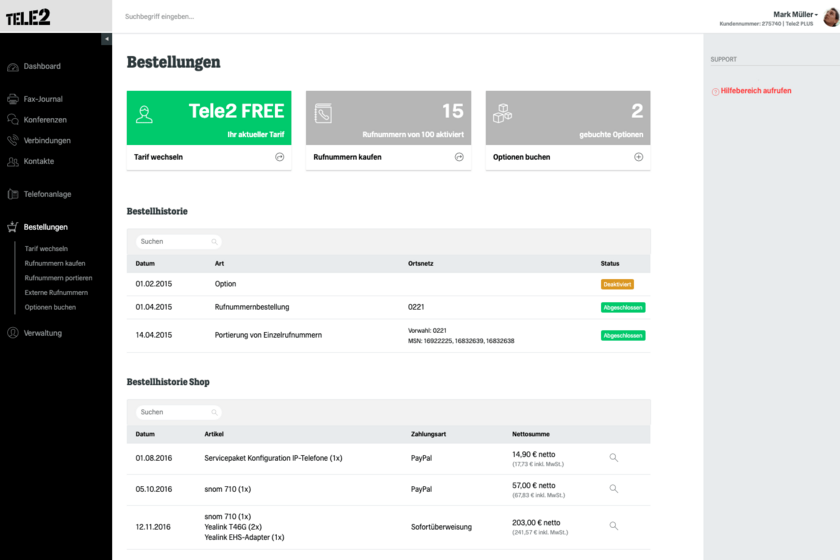840x560 pixels.
Task: Click the user avatar picture
Action: pyautogui.click(x=831, y=17)
